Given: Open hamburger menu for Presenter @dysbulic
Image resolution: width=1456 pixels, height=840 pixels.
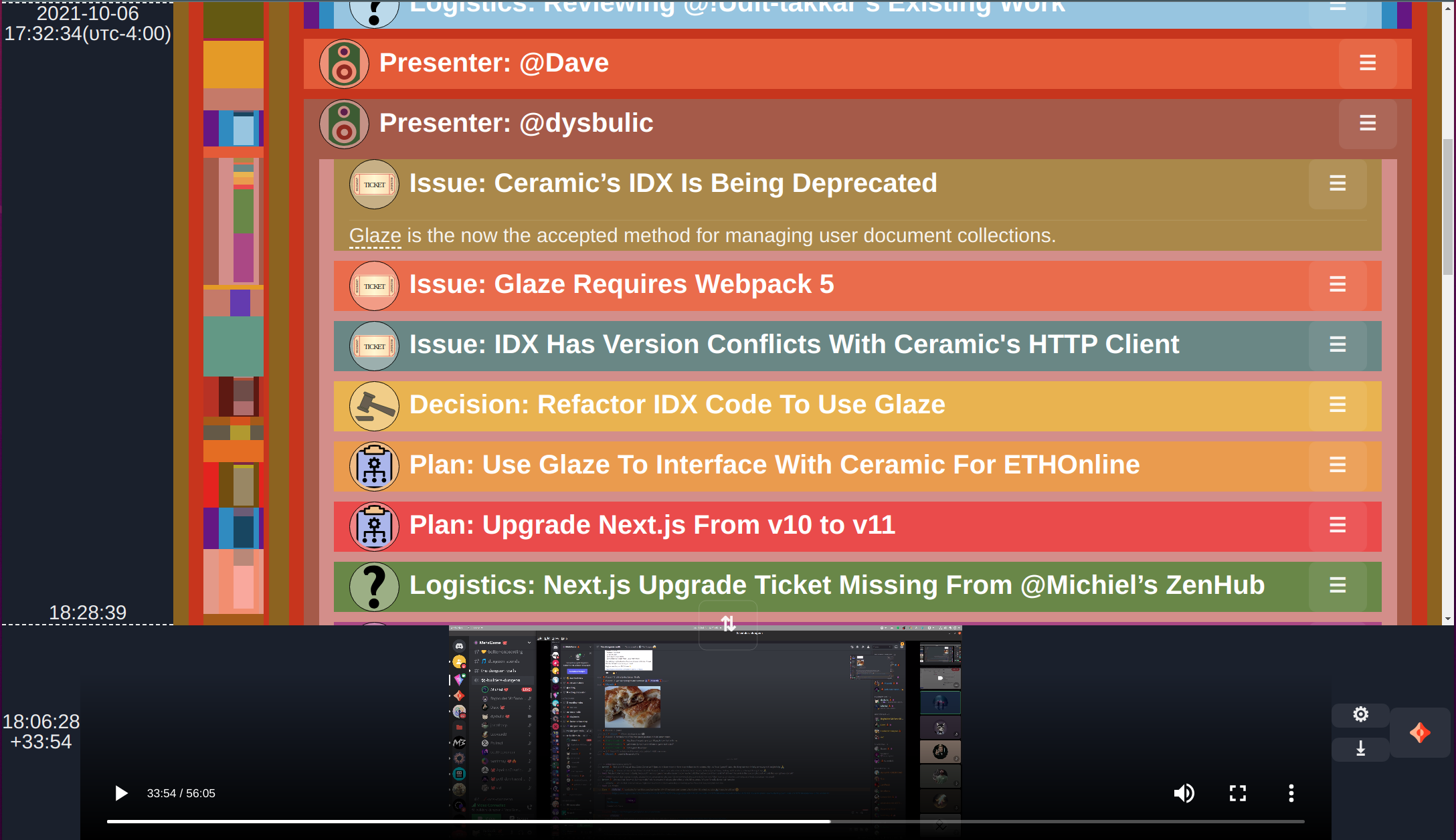Looking at the screenshot, I should click(1368, 123).
